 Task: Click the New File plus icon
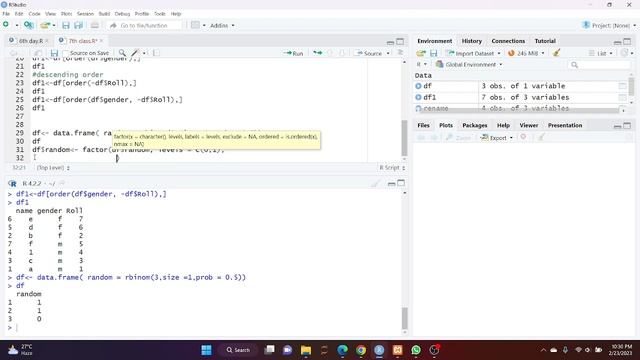(x=6, y=25)
